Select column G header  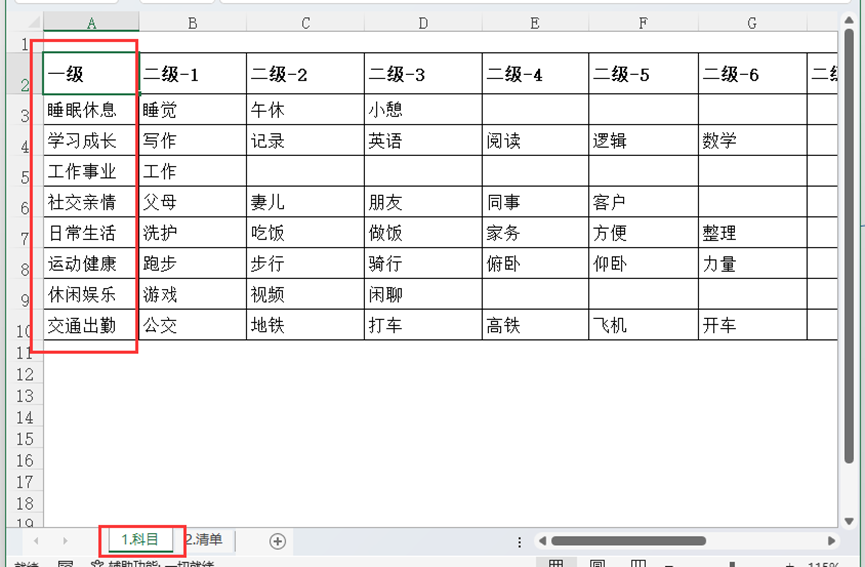click(x=752, y=23)
